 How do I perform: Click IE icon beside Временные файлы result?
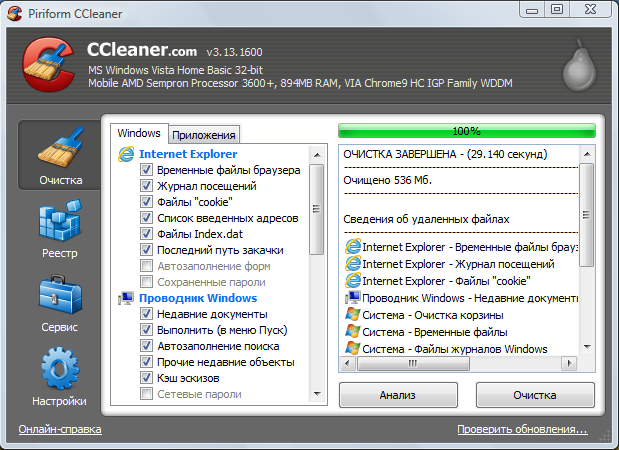click(x=353, y=247)
